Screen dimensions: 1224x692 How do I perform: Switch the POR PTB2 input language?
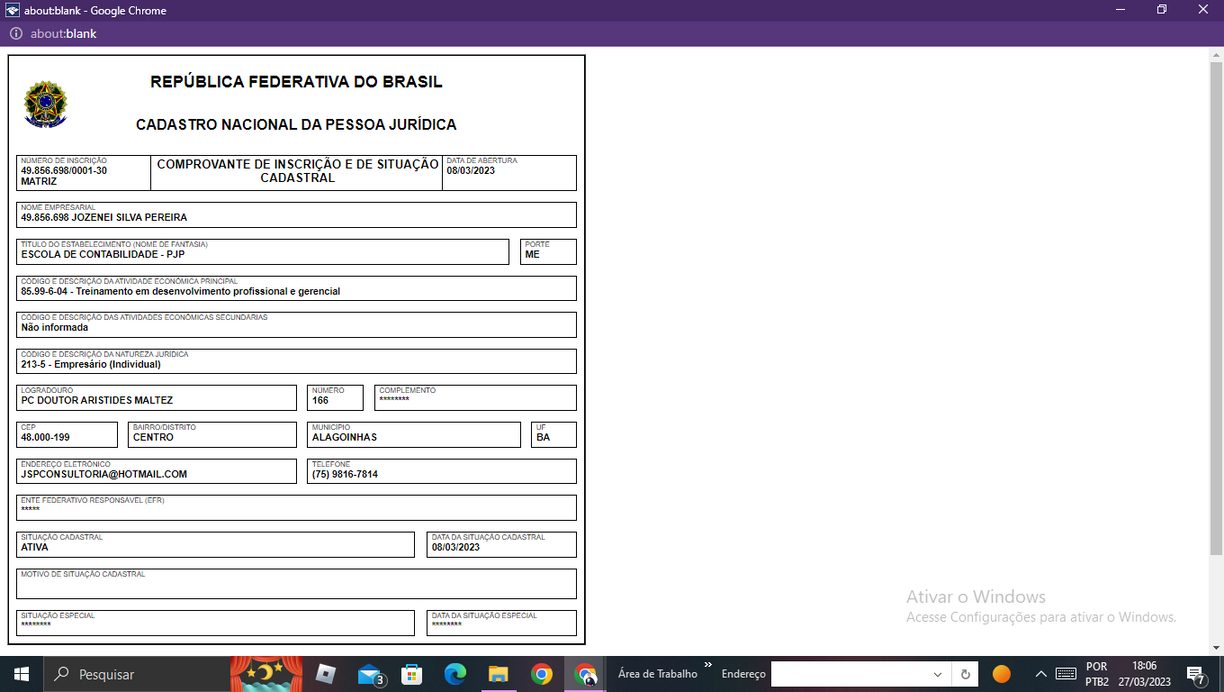click(1097, 674)
